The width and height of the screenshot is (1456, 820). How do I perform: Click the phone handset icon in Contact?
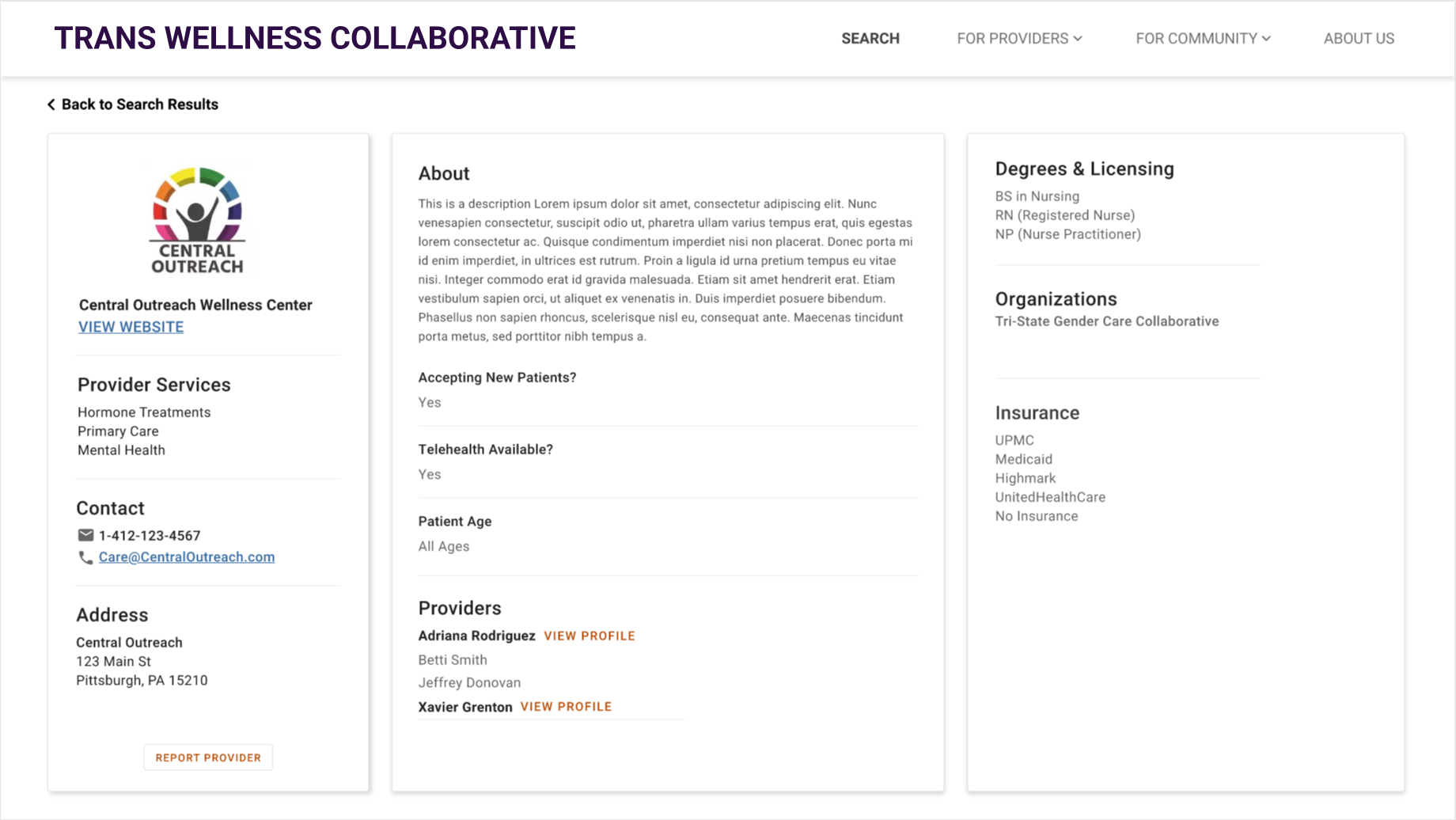coord(85,557)
